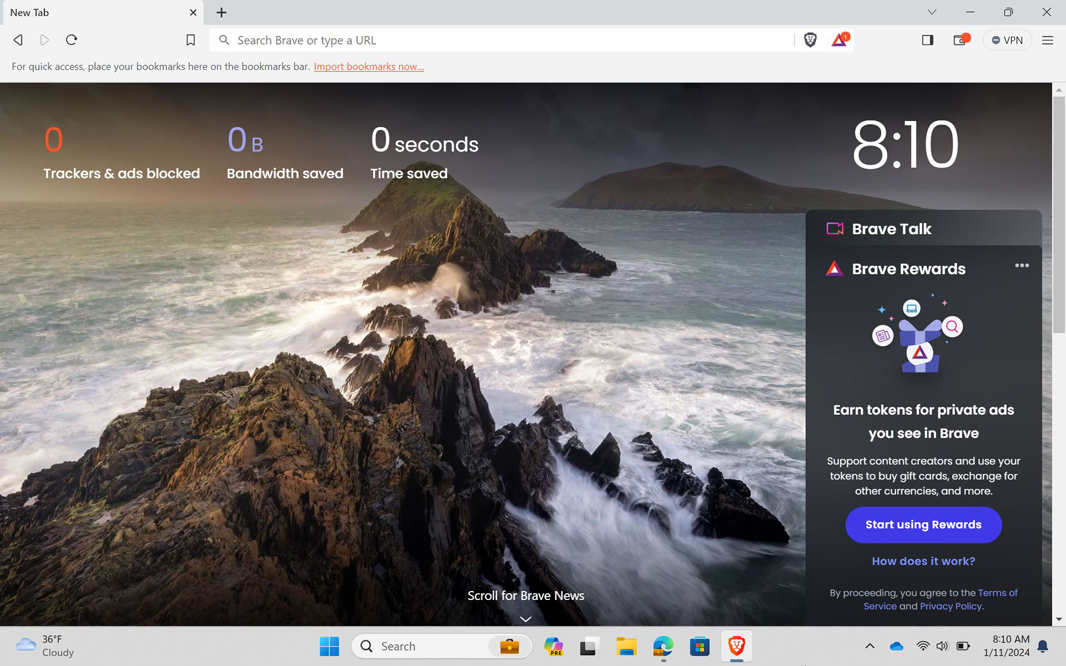The width and height of the screenshot is (1066, 666).
Task: Reload the page
Action: click(71, 40)
